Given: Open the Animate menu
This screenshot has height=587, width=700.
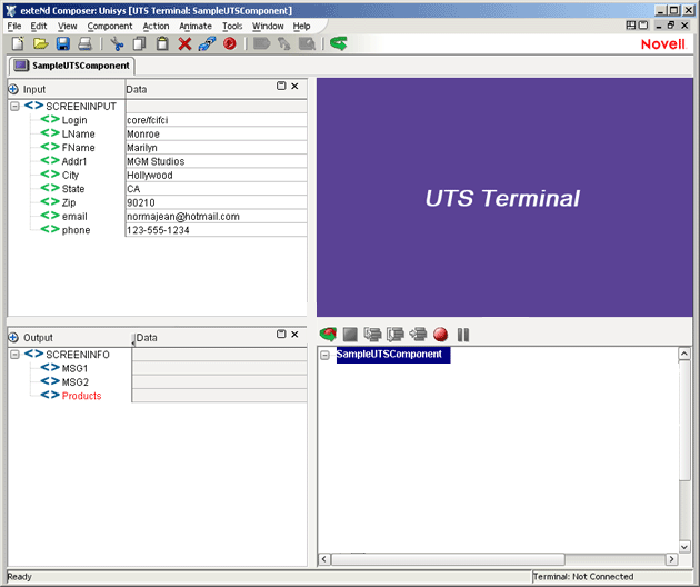Looking at the screenshot, I should (196, 26).
